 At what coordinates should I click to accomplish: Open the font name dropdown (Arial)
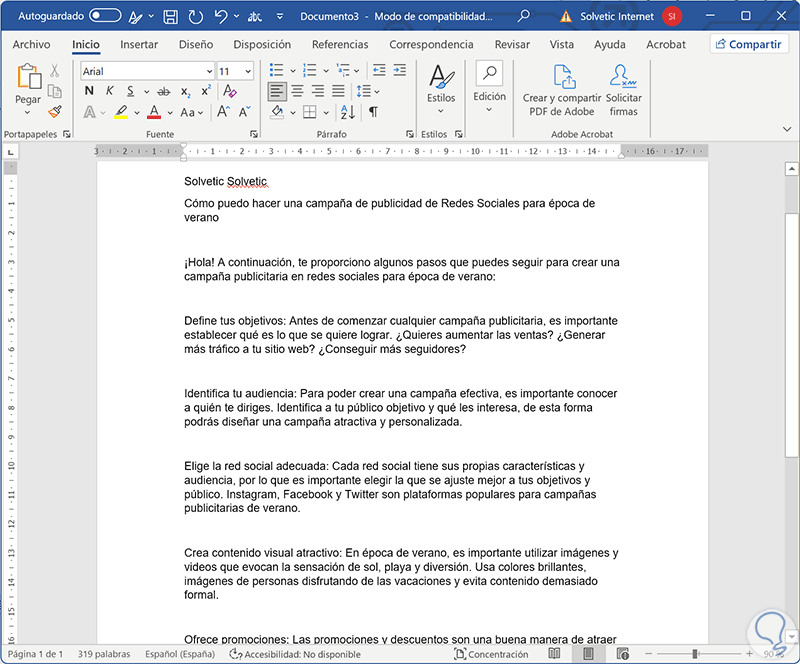coord(209,71)
